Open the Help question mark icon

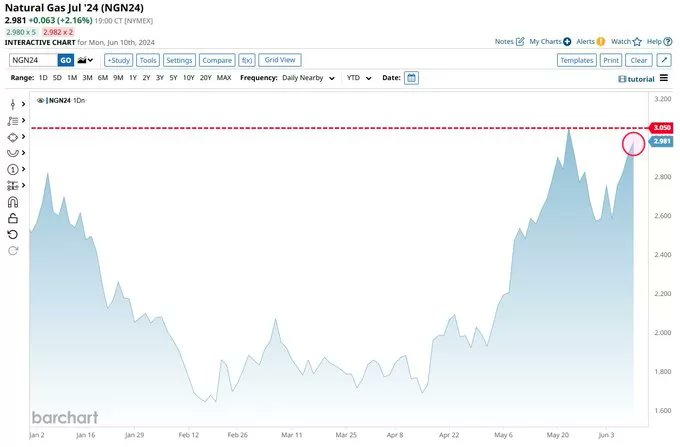[668, 42]
